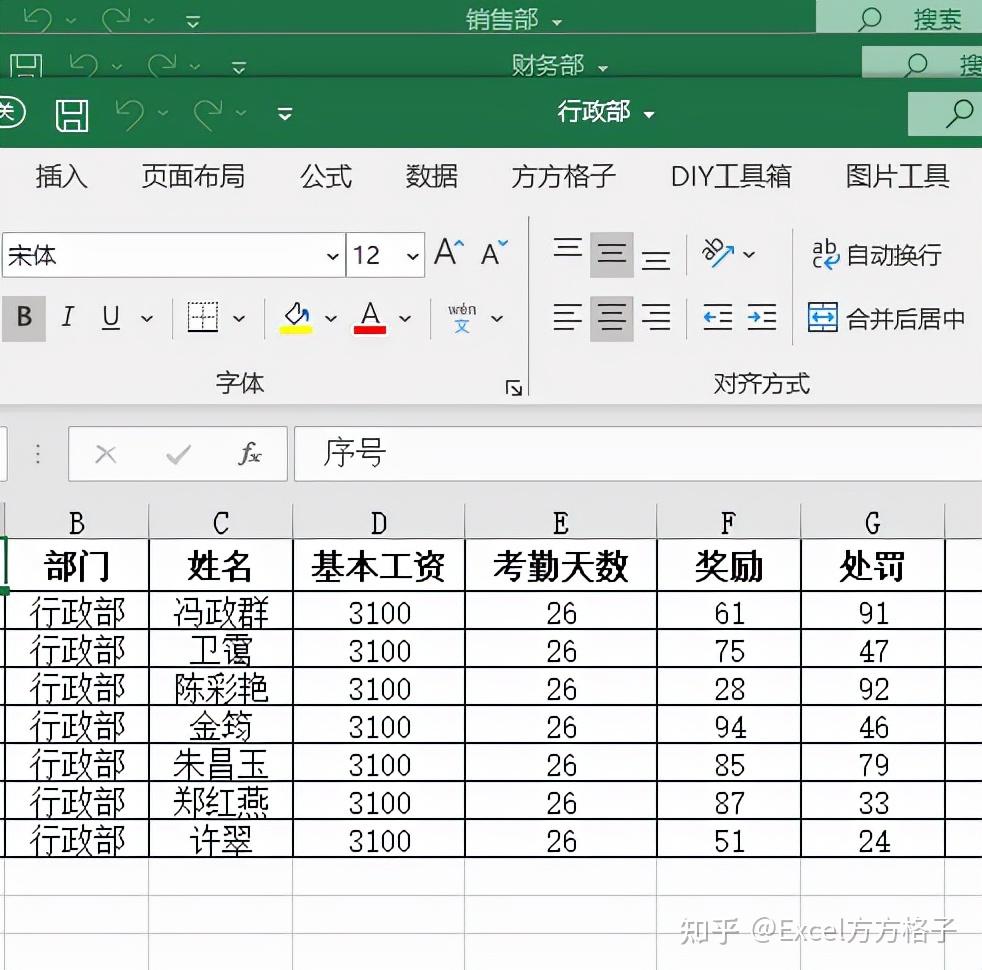The width and height of the screenshot is (982, 970).
Task: Click the formula bar showing 序号
Action: coord(638,453)
